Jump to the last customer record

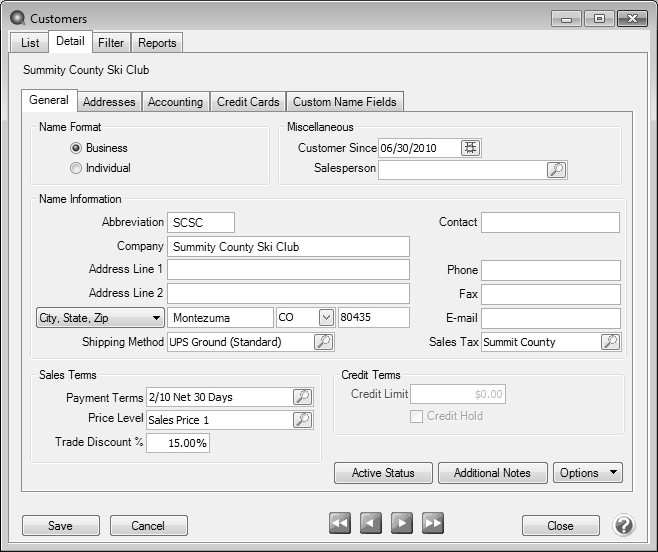click(x=433, y=524)
